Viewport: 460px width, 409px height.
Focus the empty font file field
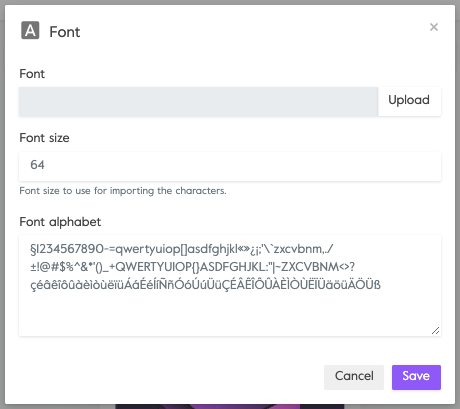(x=198, y=101)
